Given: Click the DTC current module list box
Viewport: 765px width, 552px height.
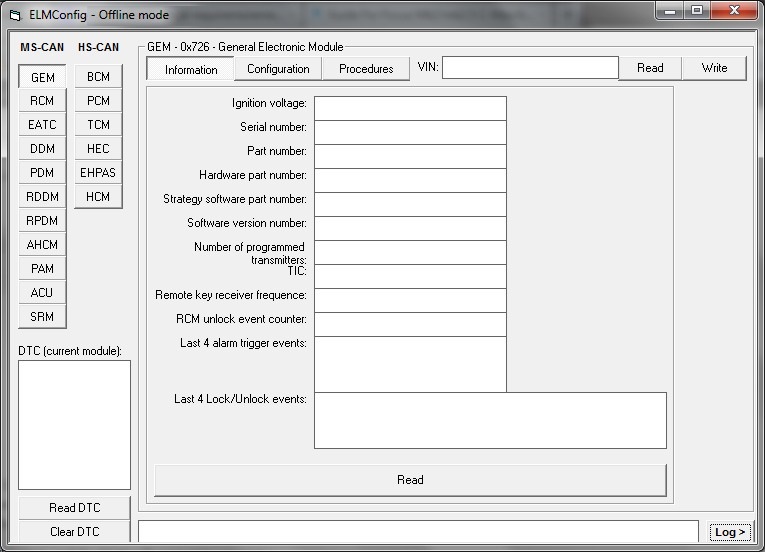Looking at the screenshot, I should pyautogui.click(x=74, y=425).
